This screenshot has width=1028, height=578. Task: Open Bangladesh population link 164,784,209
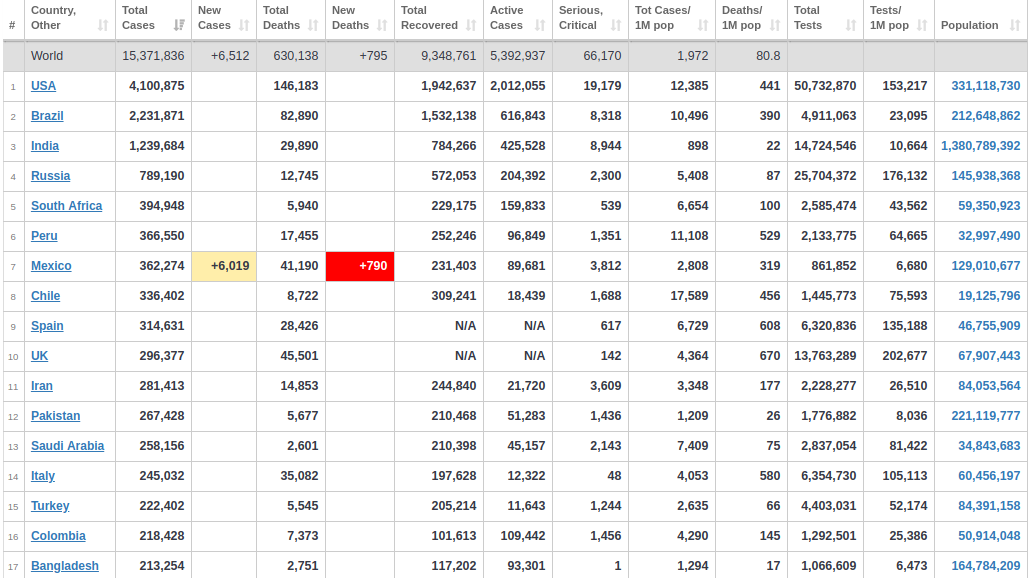[985, 566]
